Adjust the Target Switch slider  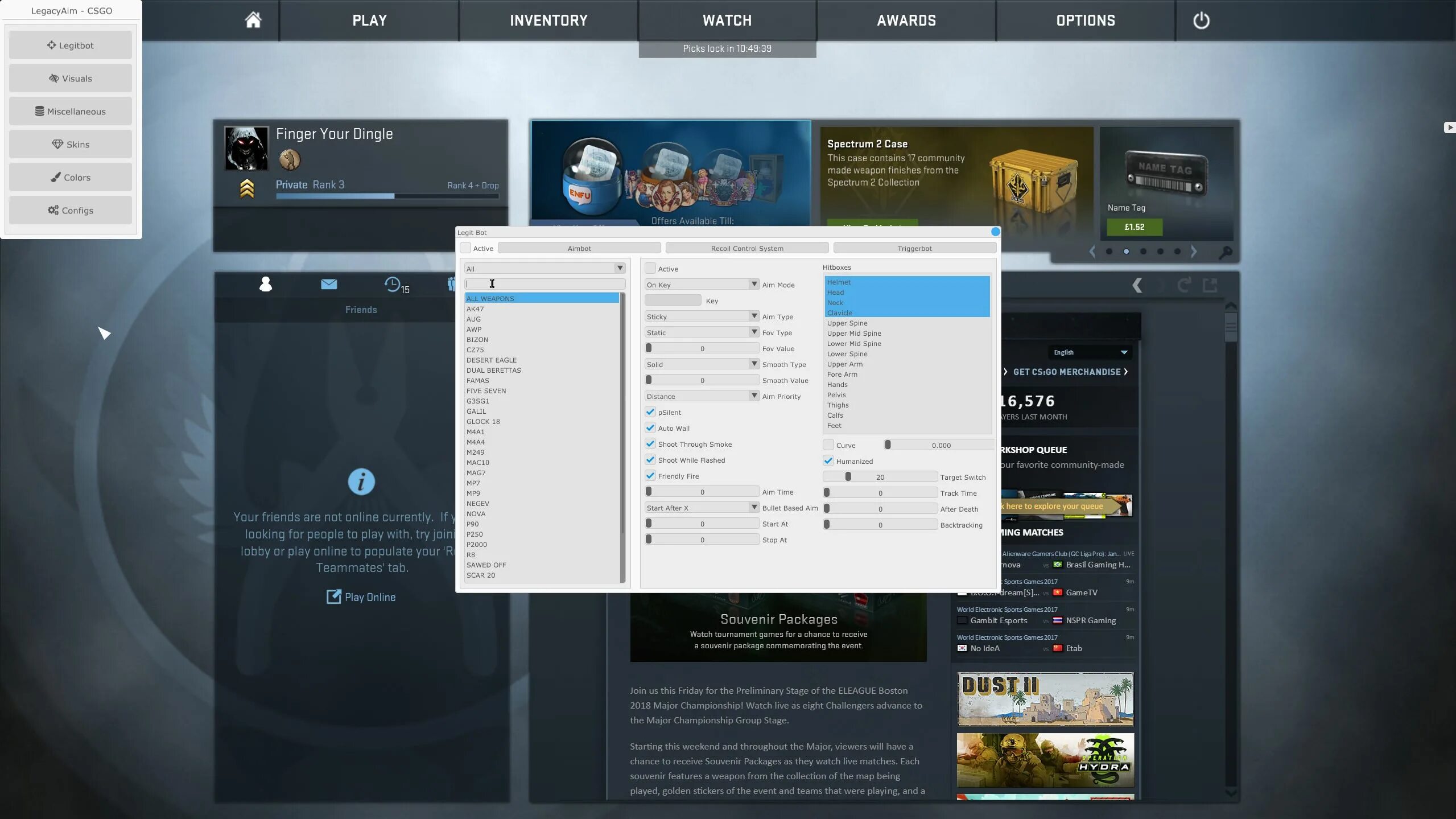pos(880,477)
